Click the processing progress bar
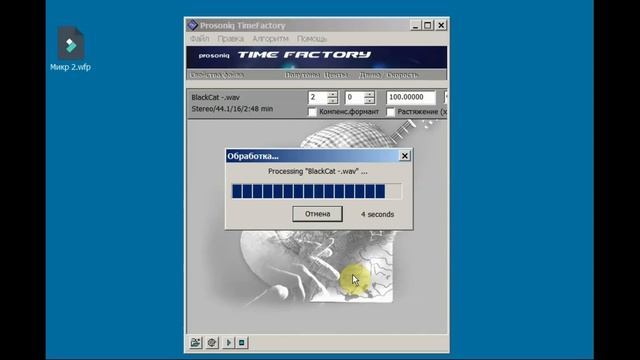Image resolution: width=640 pixels, height=360 pixels. 317,191
